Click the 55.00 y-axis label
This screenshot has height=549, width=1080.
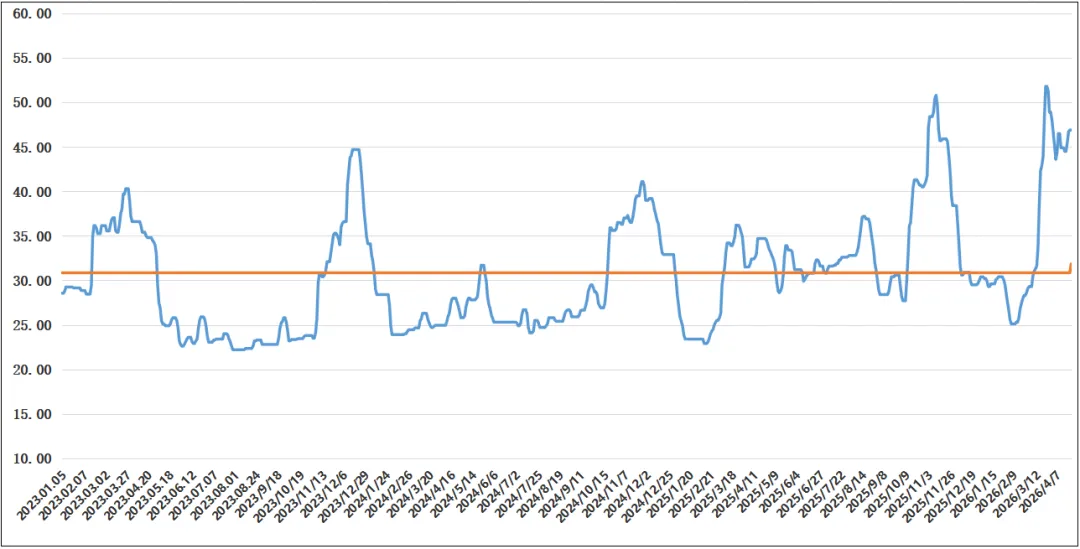click(32, 59)
